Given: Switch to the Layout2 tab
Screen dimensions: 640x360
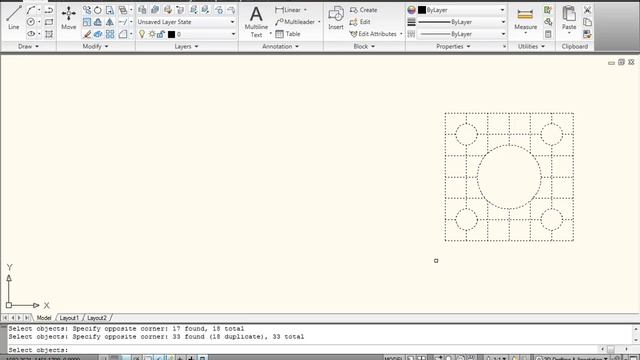Looking at the screenshot, I should click(x=97, y=318).
